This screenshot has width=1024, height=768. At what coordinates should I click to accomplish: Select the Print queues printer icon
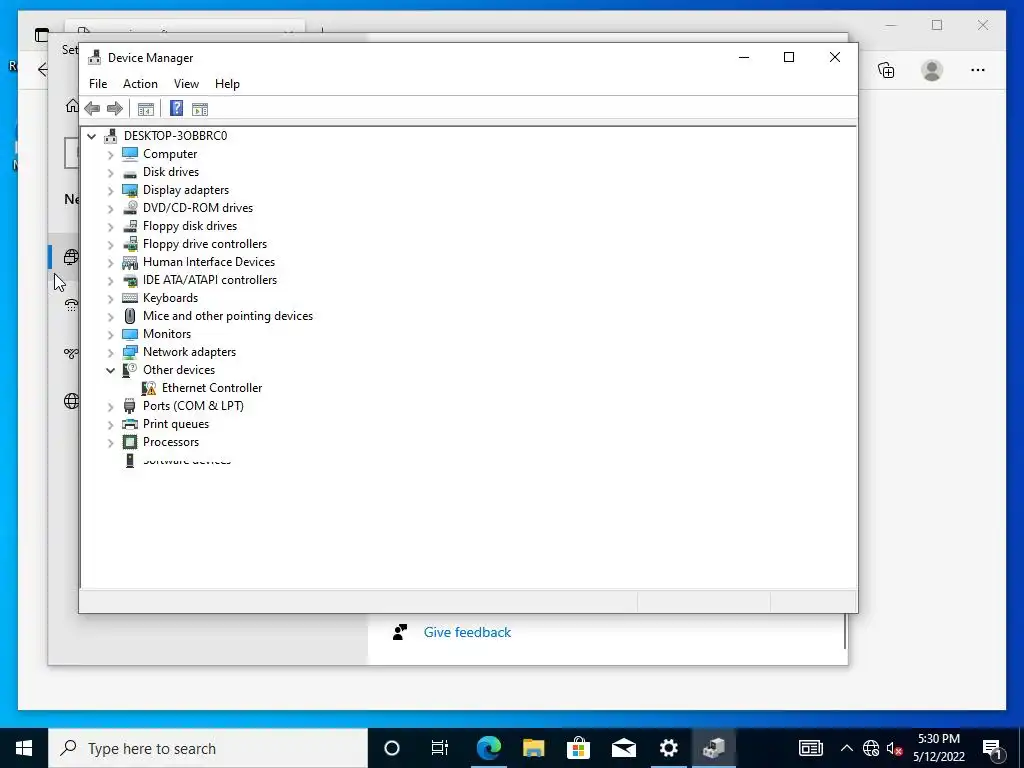[130, 424]
